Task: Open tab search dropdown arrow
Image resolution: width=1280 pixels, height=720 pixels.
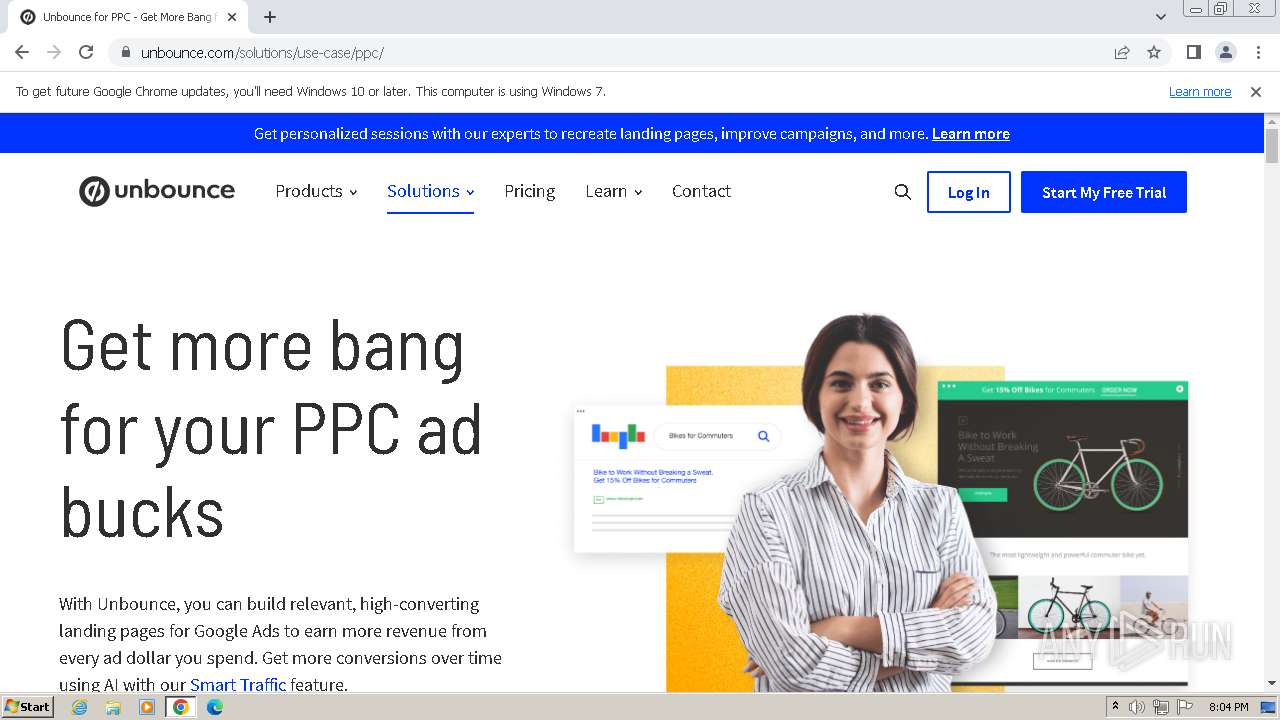Action: 1161,17
